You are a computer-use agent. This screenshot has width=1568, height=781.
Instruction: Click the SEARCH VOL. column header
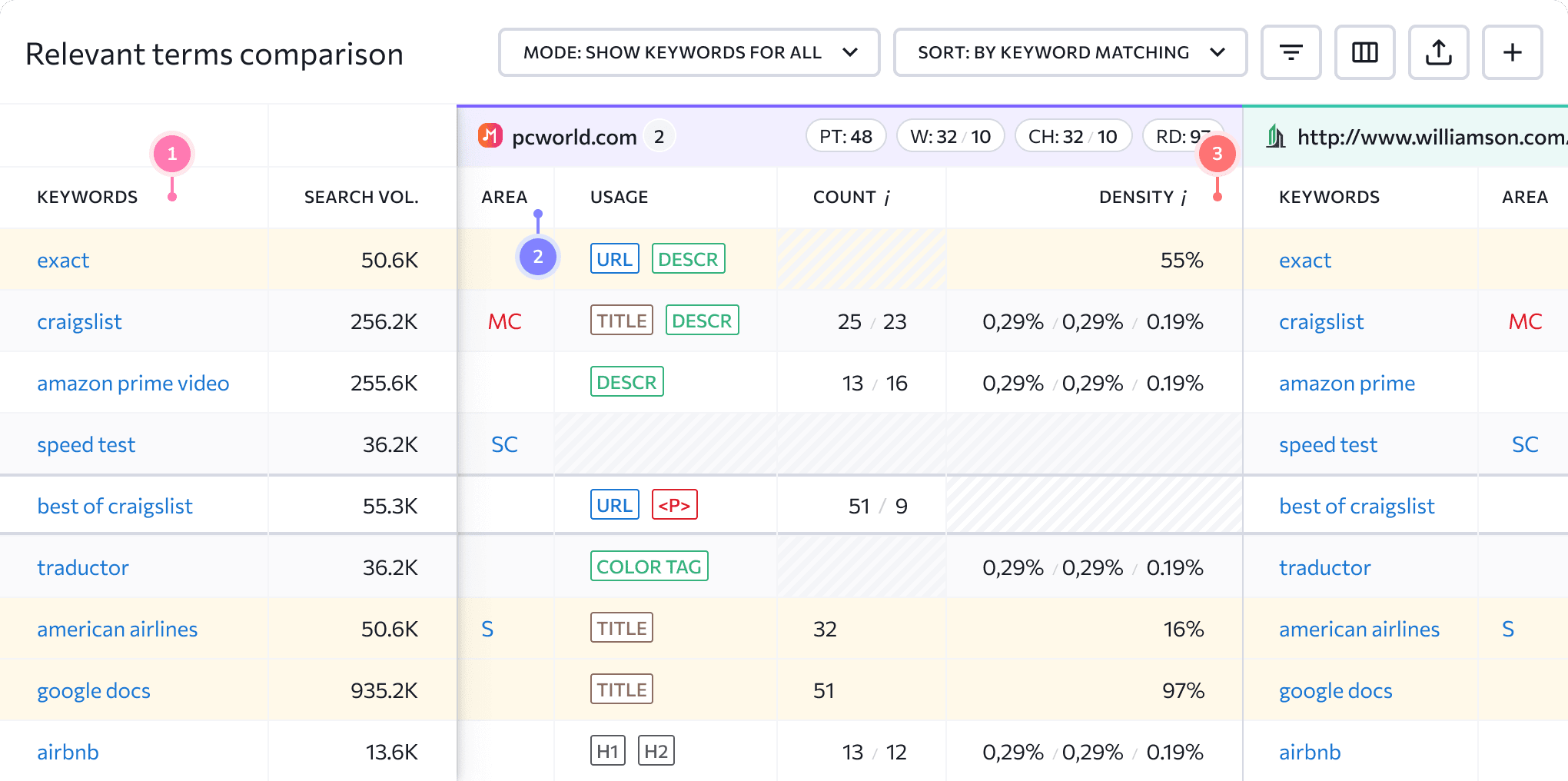[x=361, y=197]
